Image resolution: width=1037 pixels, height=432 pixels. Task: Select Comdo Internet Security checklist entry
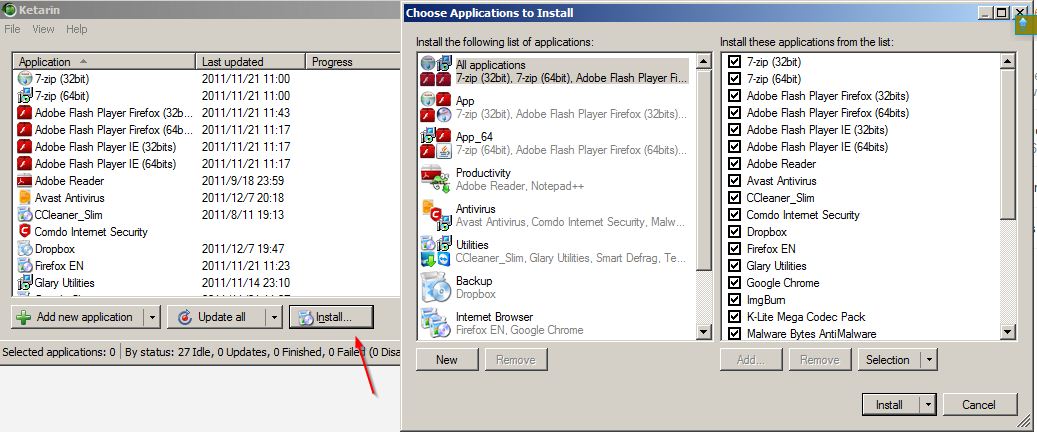click(x=803, y=215)
